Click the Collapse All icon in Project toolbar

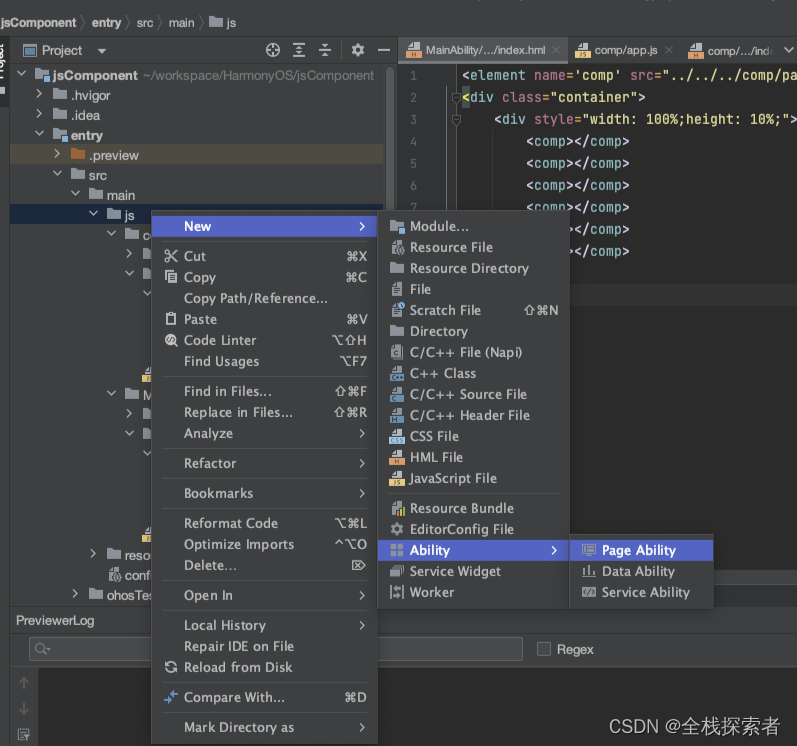pos(325,50)
